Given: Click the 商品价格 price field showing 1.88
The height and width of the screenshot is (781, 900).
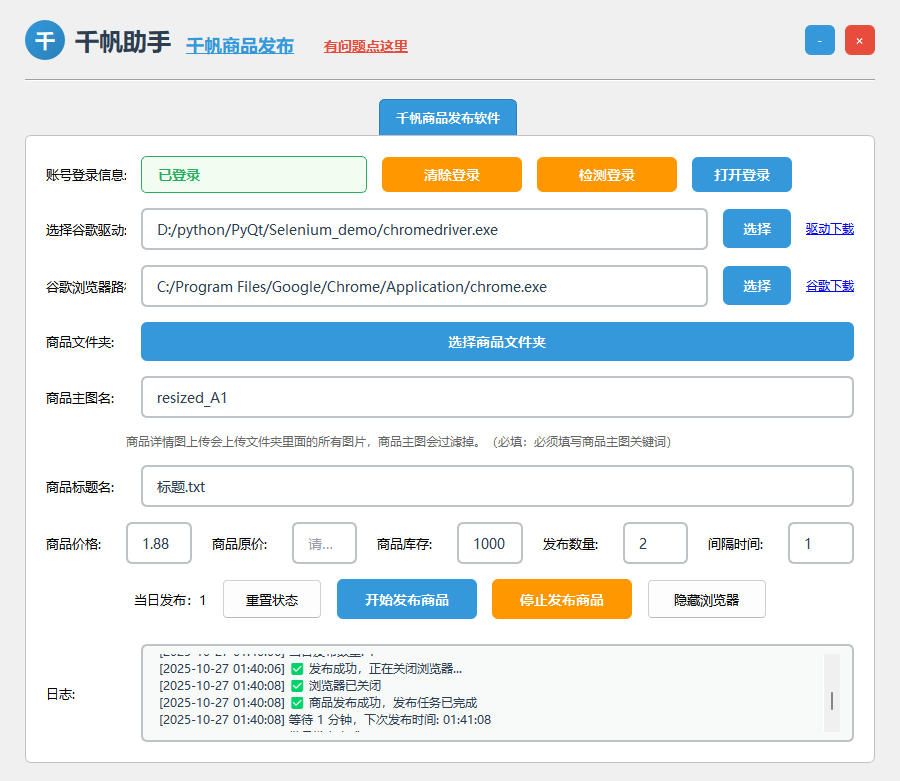Looking at the screenshot, I should (157, 543).
